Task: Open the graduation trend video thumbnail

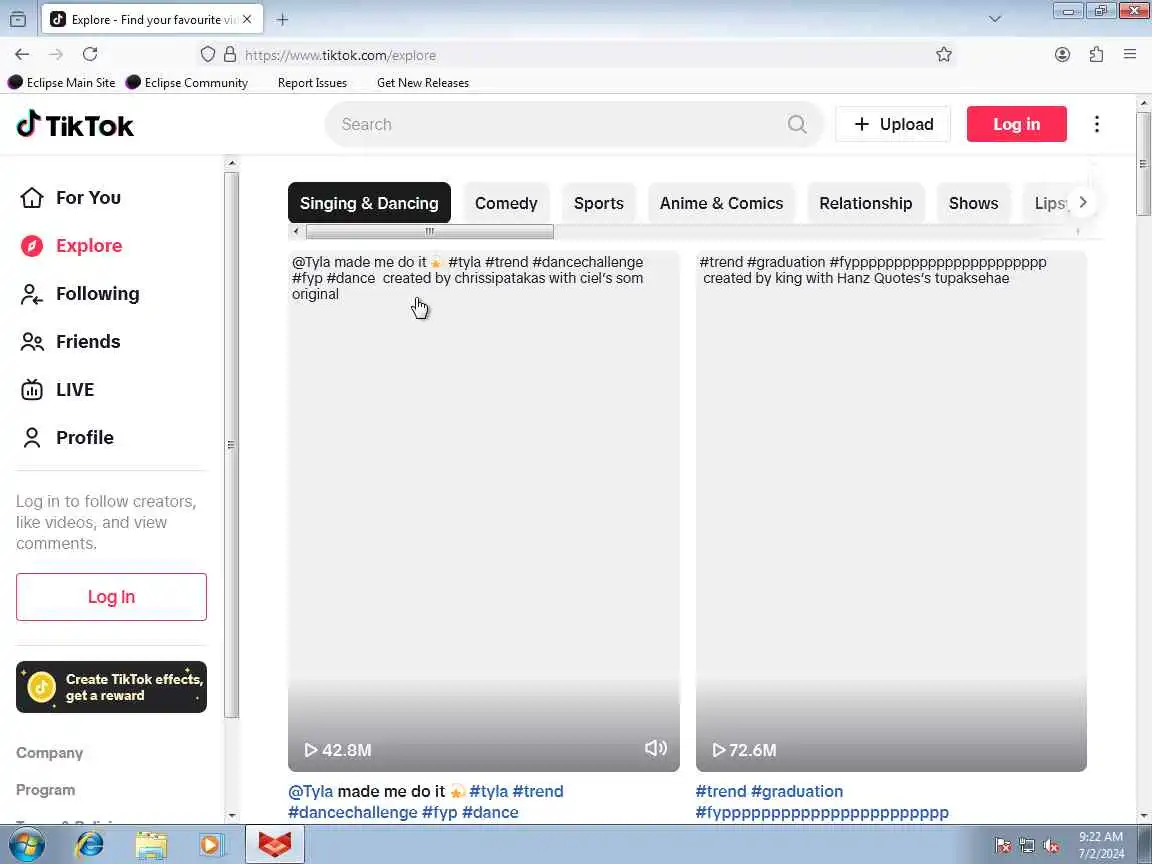Action: (891, 511)
